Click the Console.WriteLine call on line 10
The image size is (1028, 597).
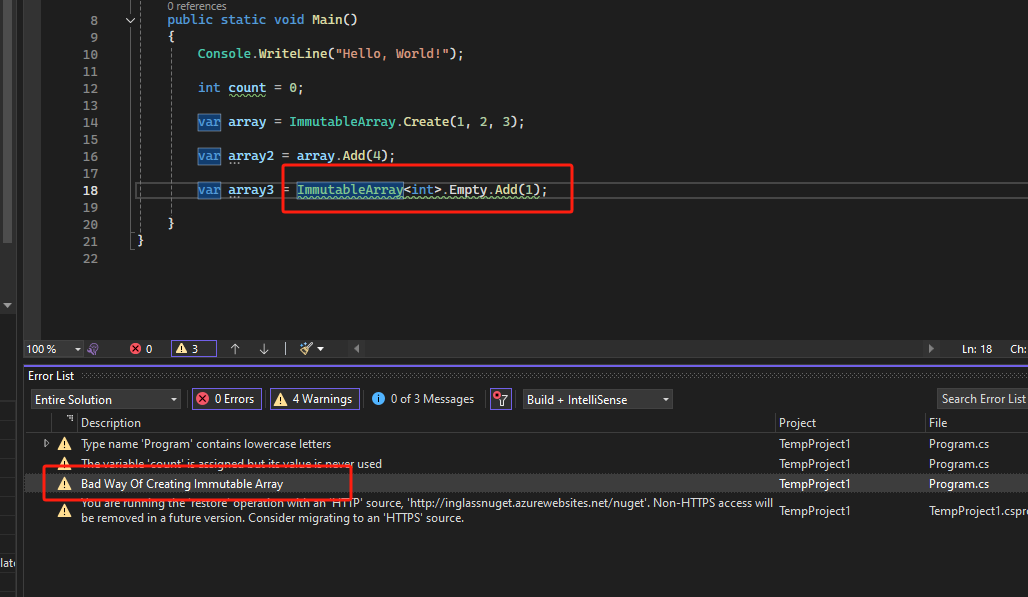(330, 54)
